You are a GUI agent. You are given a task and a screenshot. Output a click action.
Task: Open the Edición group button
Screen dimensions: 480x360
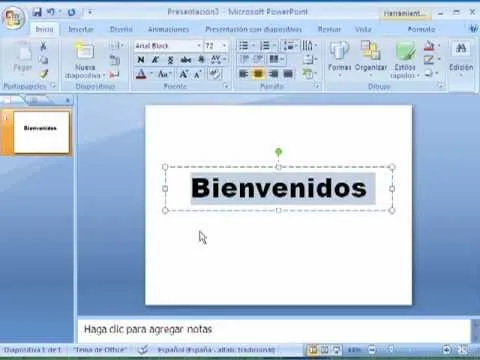(461, 60)
